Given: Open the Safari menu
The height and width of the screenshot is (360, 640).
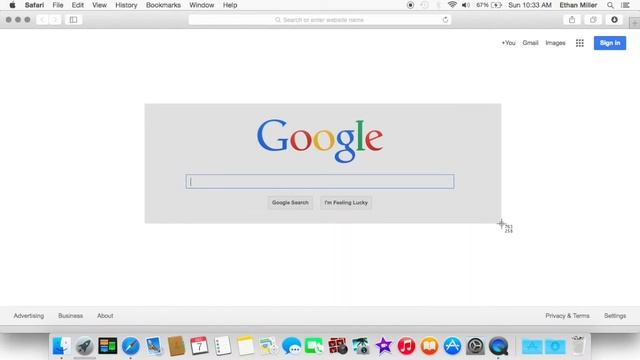Looking at the screenshot, I should coord(34,5).
